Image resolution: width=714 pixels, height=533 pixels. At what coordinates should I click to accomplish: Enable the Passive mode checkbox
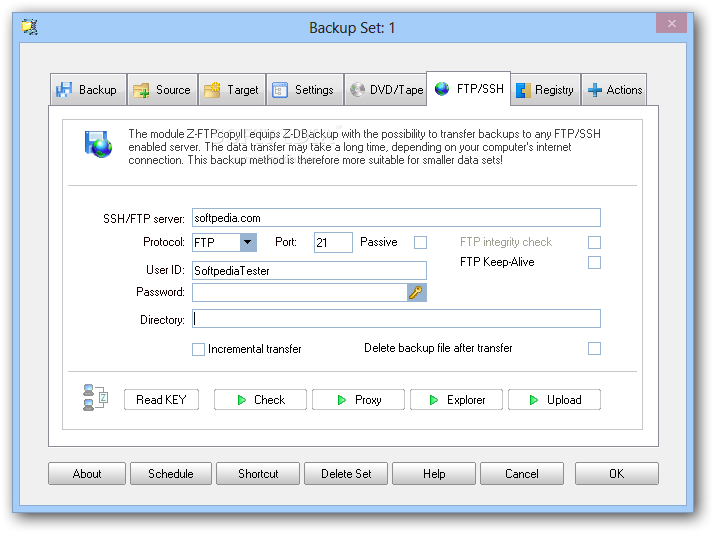click(420, 242)
